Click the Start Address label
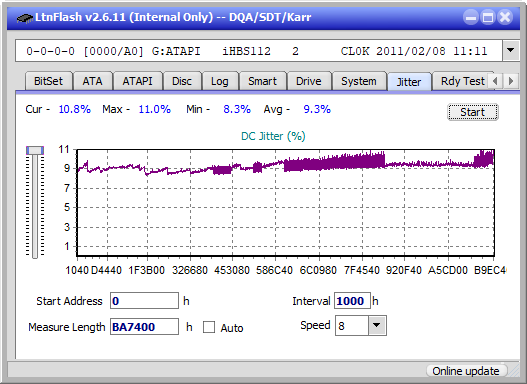Screen dimensions: 527x384 pyautogui.click(x=69, y=301)
